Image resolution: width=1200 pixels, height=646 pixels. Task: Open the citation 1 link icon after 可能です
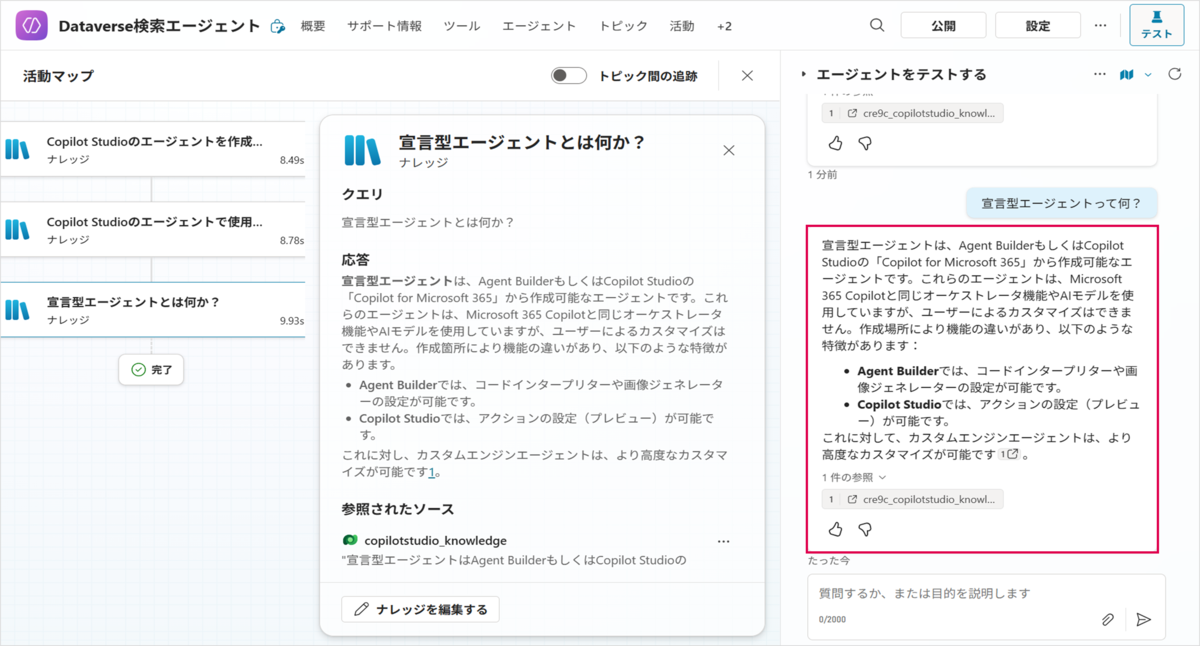tap(1010, 454)
